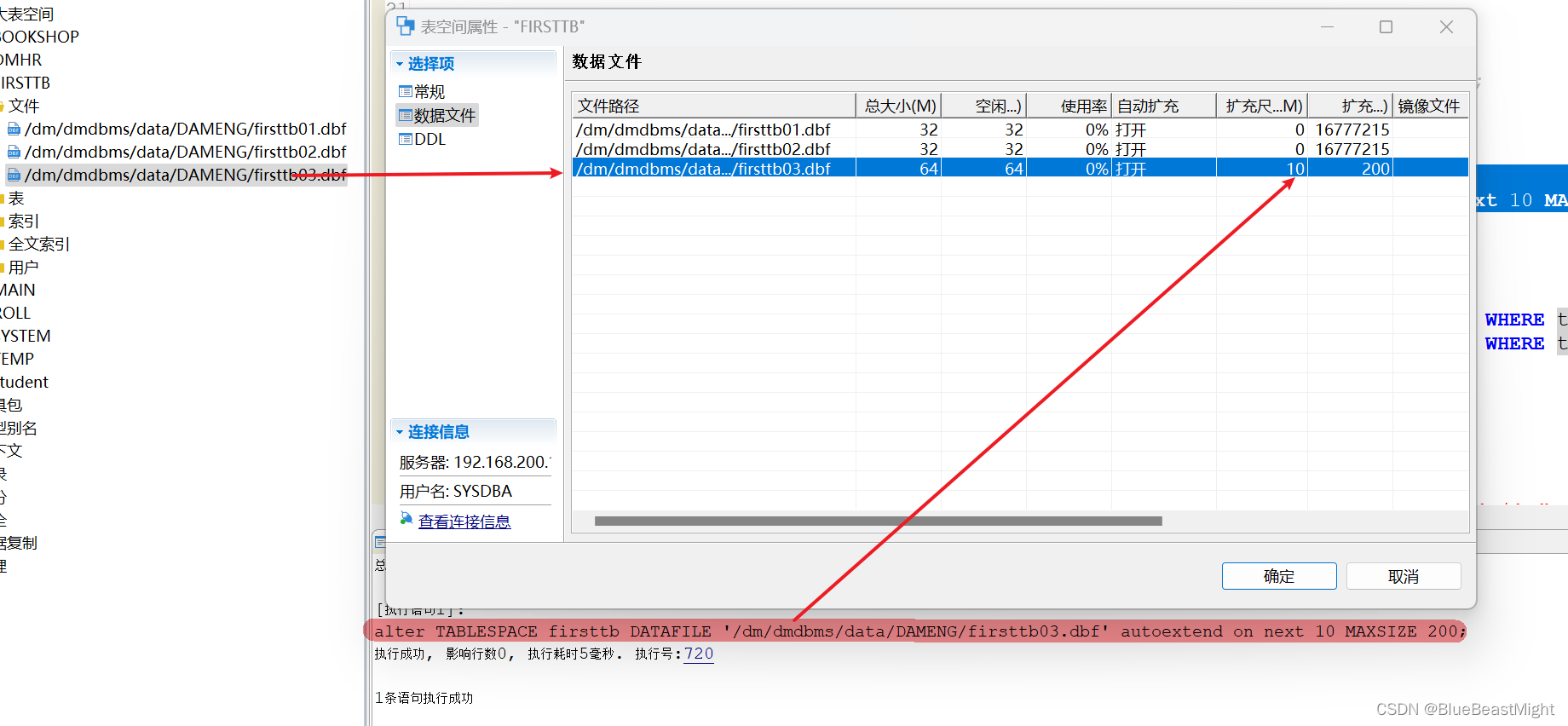The height and width of the screenshot is (726, 1568).
Task: Select the 表 node in tree
Action: click(16, 198)
